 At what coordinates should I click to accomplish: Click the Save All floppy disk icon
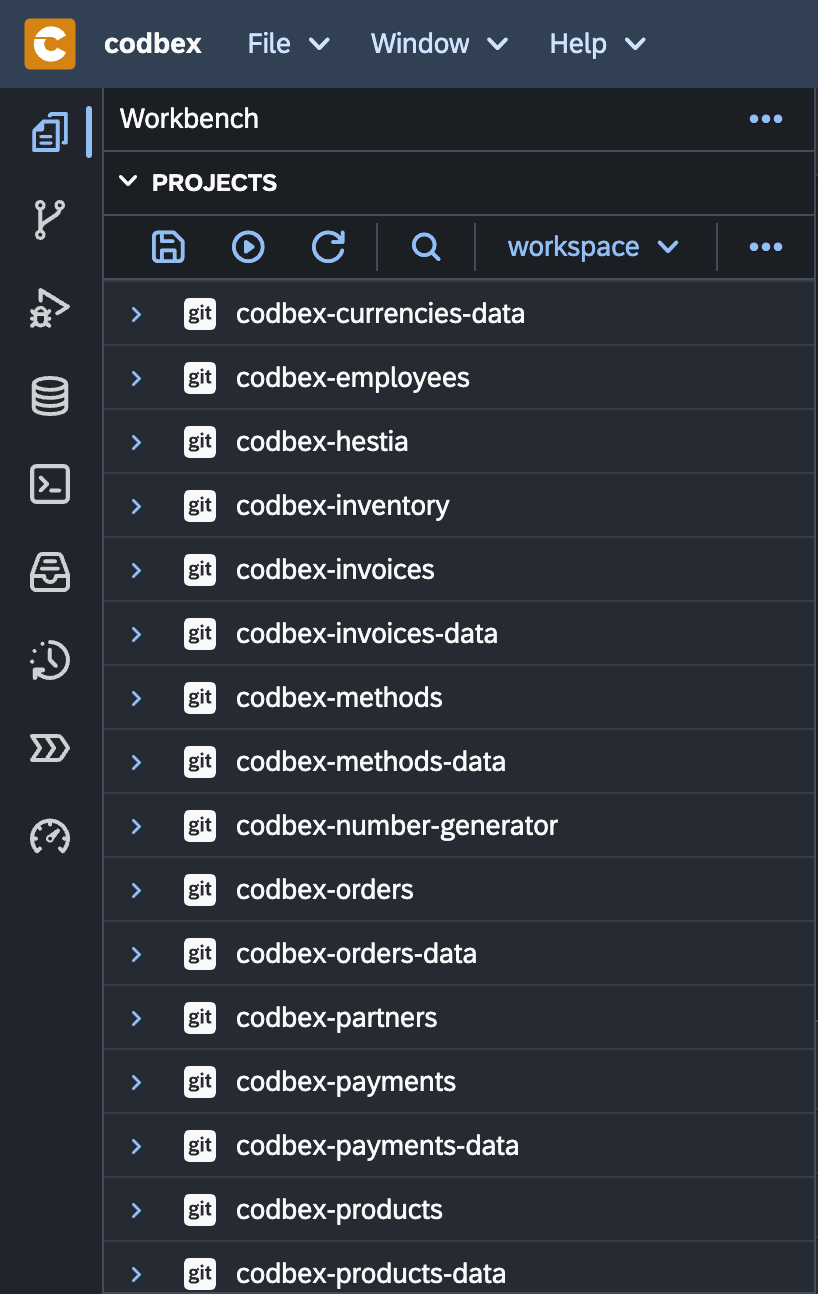coord(168,247)
